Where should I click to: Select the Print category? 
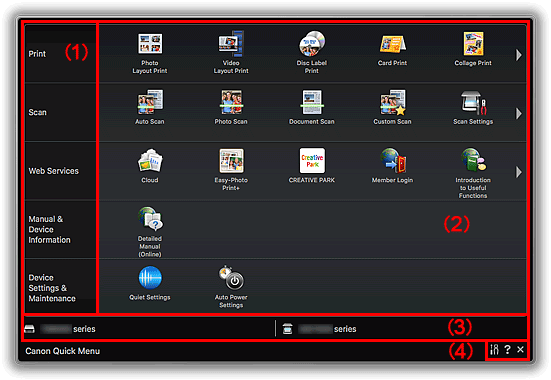pyautogui.click(x=60, y=54)
